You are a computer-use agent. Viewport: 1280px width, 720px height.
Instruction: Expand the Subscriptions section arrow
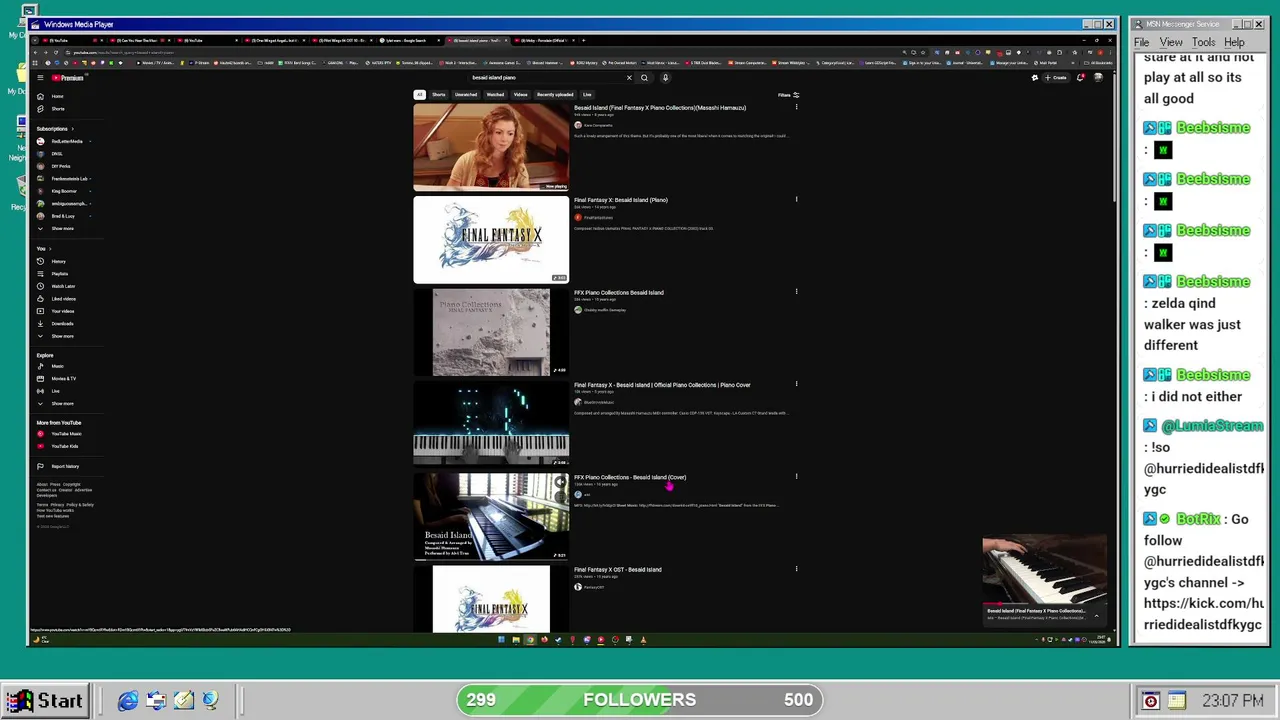click(72, 129)
